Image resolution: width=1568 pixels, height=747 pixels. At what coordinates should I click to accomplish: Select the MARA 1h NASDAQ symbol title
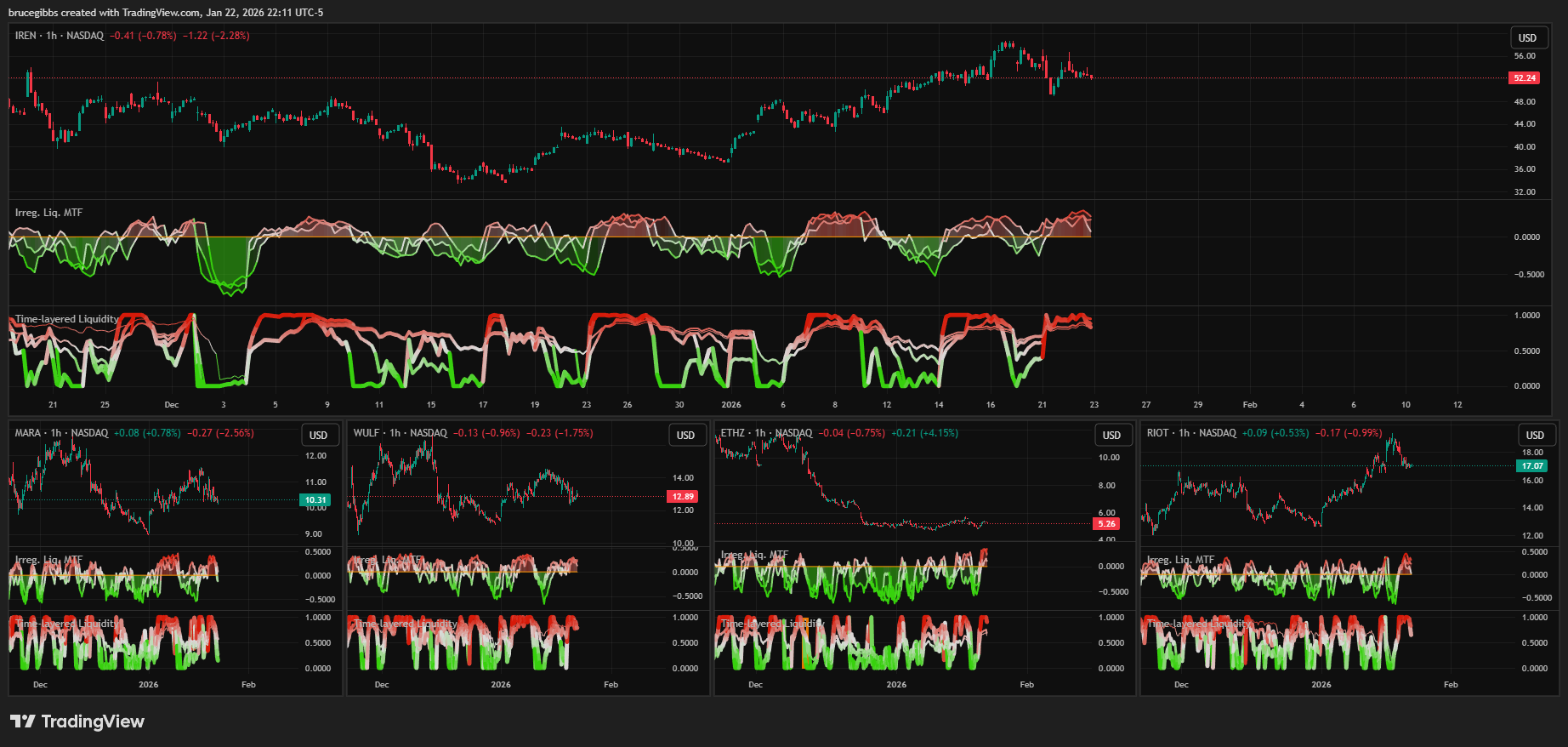click(61, 433)
